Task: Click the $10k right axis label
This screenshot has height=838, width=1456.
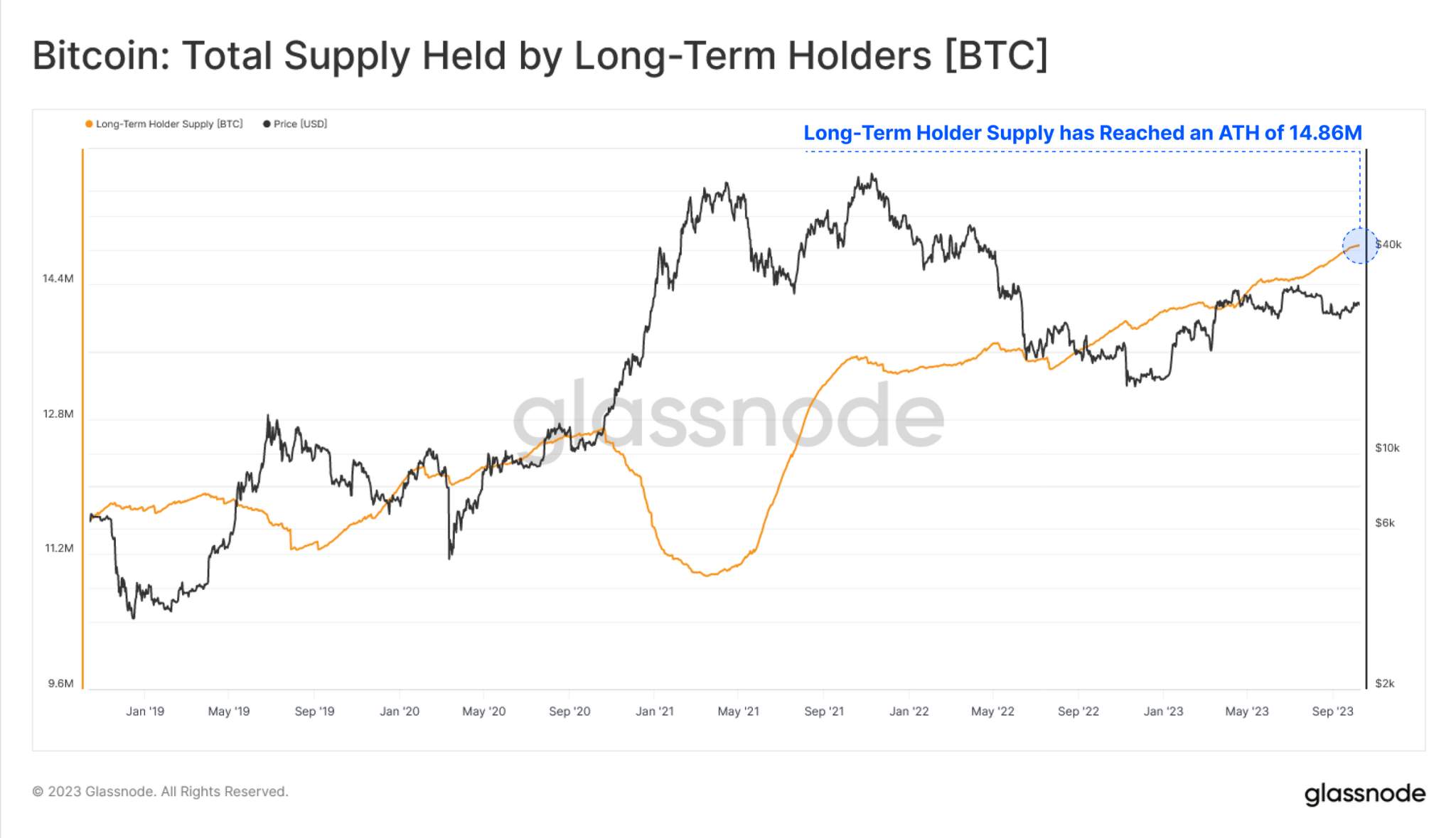Action: click(1387, 448)
